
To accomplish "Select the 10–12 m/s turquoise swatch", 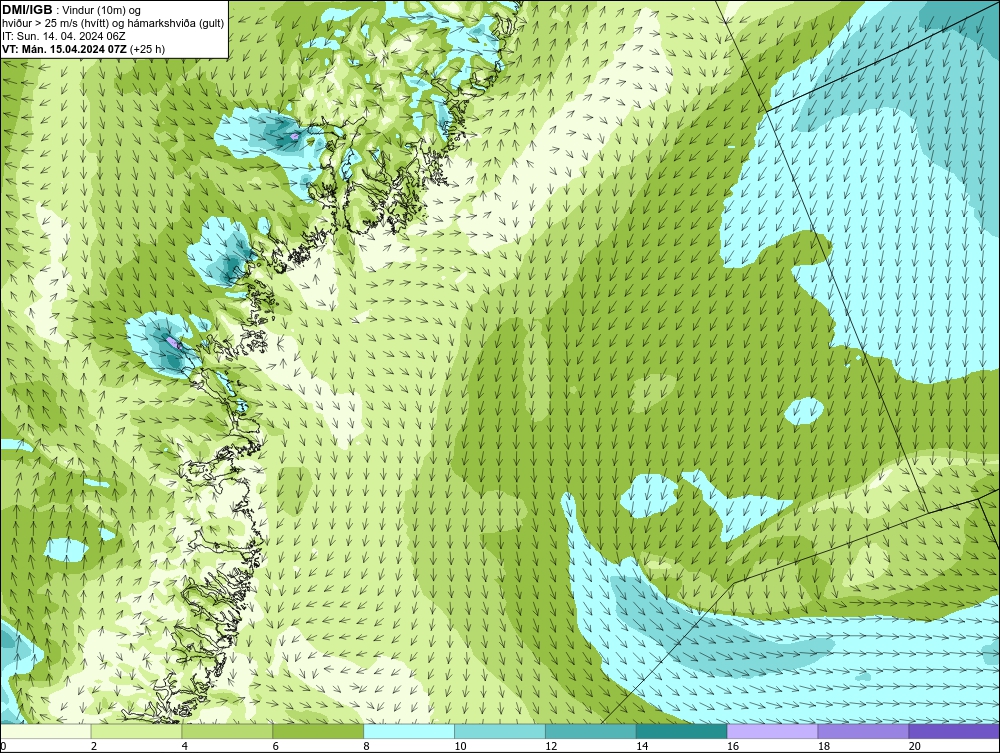I will click(500, 731).
